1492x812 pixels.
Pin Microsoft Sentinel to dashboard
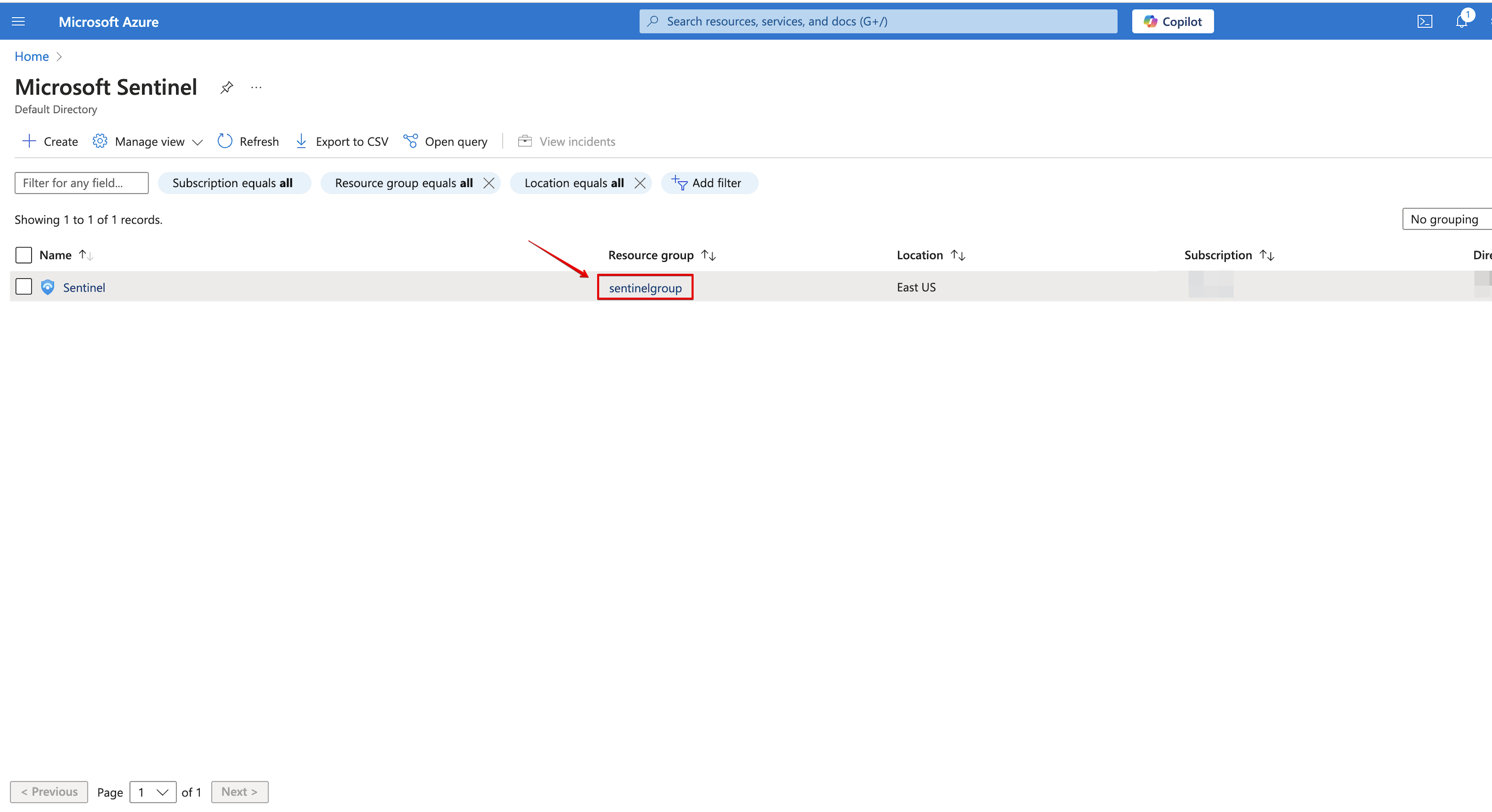click(227, 88)
